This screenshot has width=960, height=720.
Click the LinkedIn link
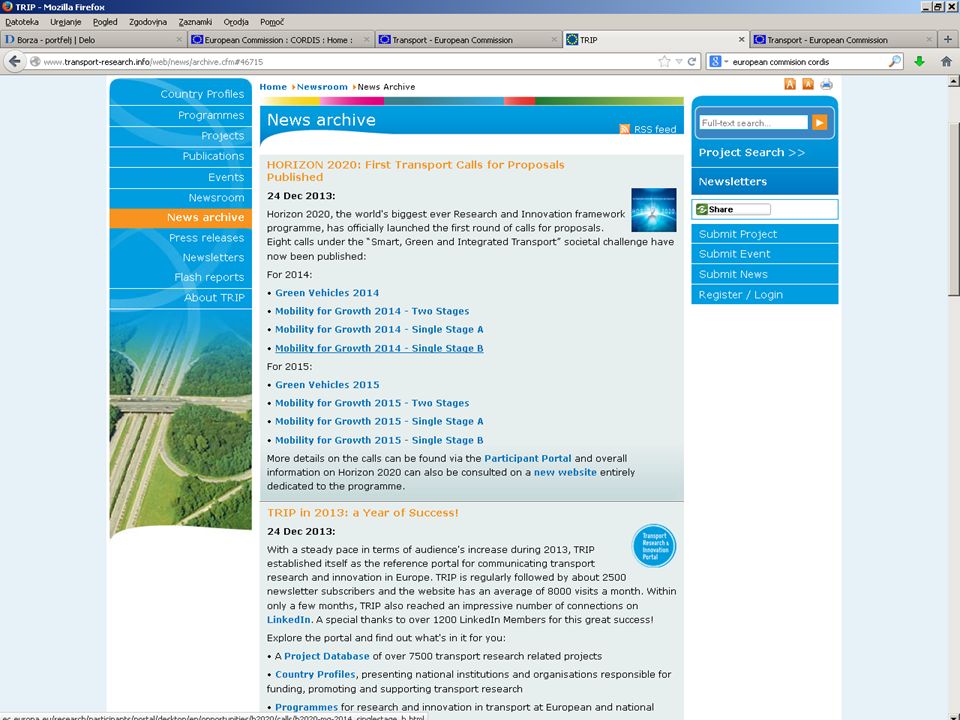point(288,620)
